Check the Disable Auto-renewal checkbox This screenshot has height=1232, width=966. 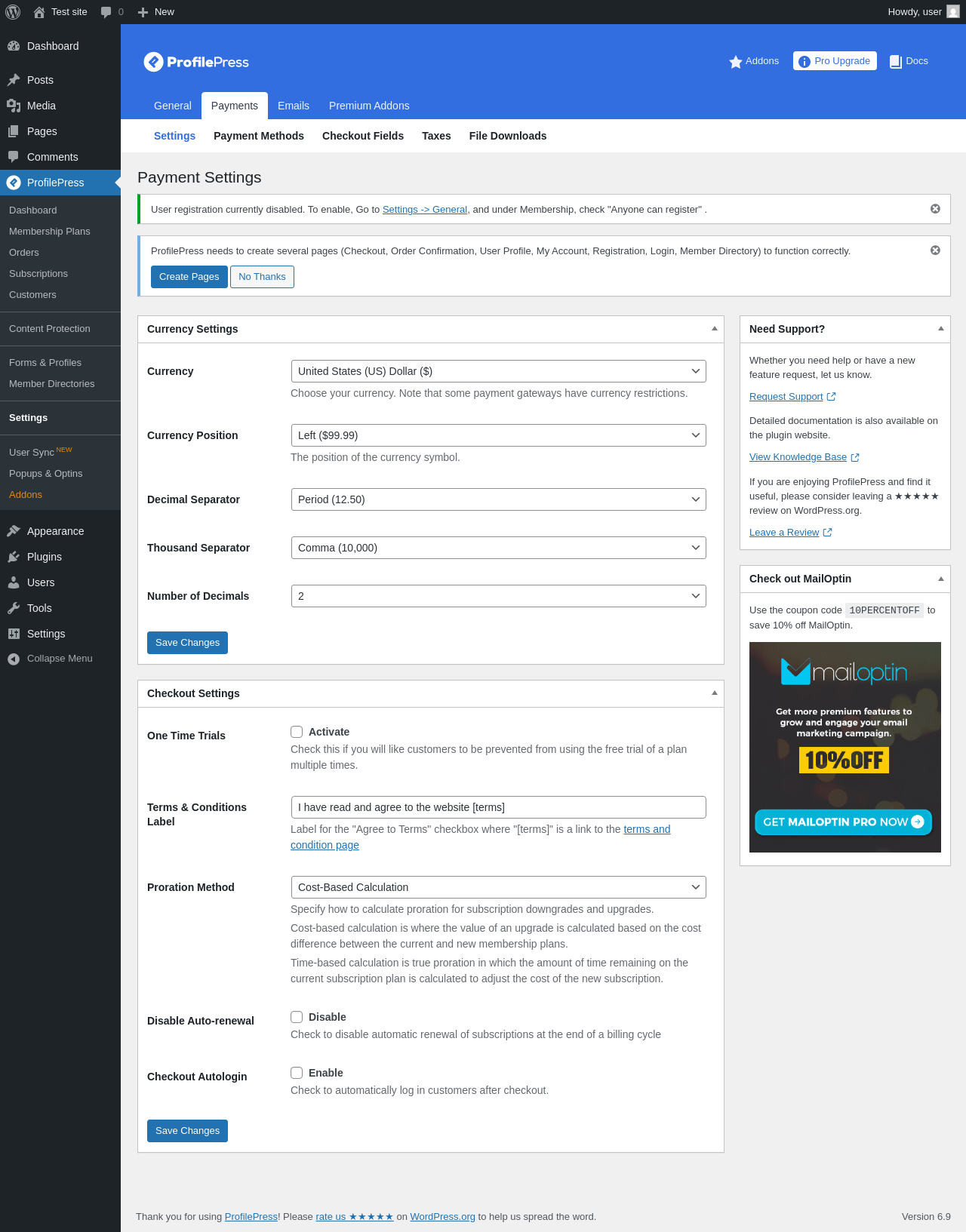coord(297,1017)
